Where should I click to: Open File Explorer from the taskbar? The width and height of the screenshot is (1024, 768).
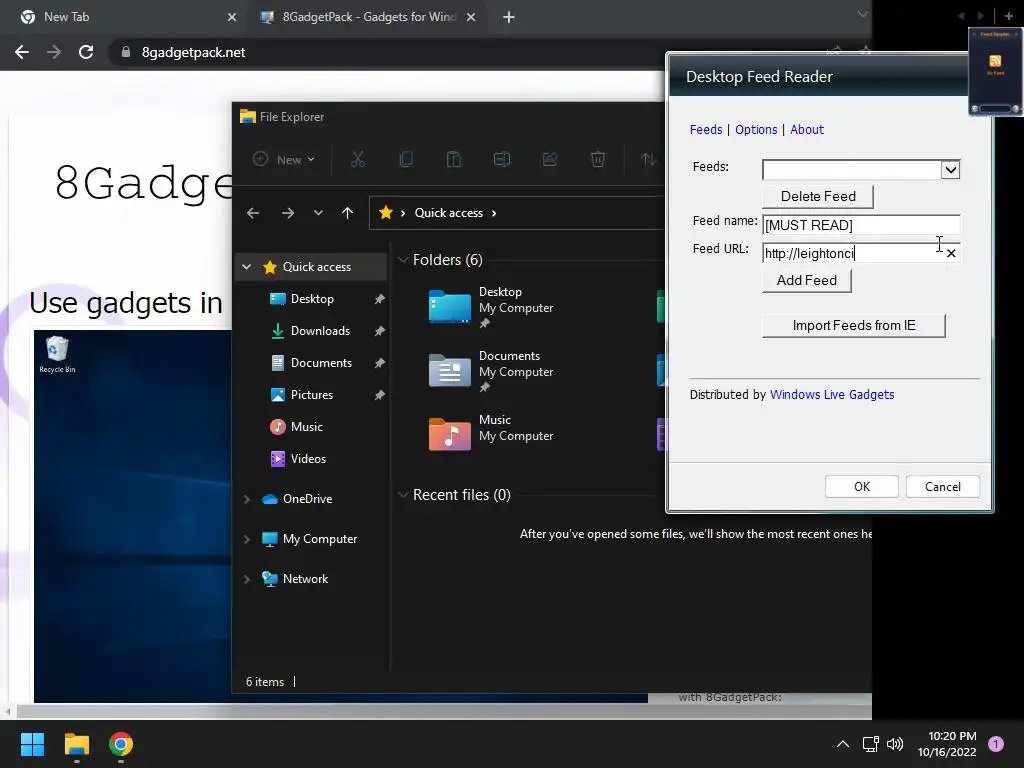click(x=76, y=744)
